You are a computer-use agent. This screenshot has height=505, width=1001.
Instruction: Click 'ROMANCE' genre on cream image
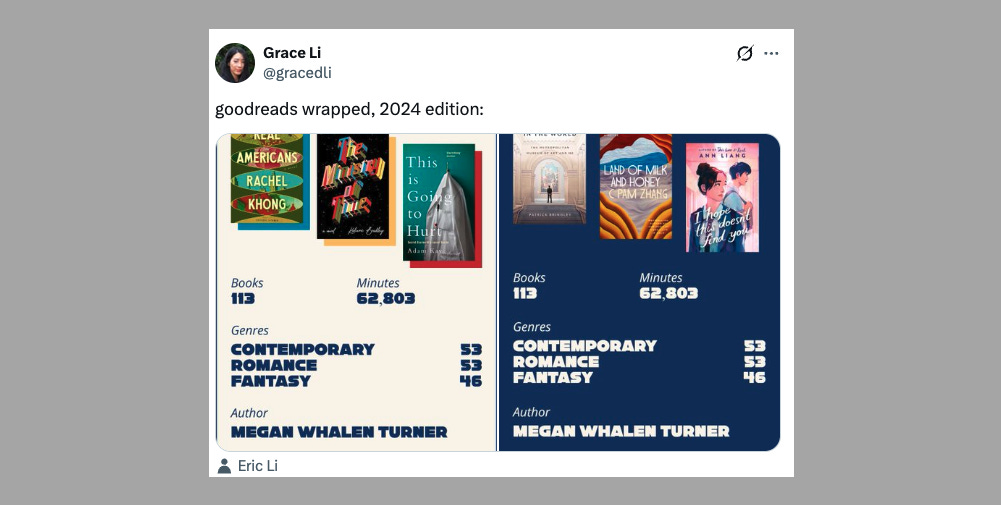tap(274, 366)
